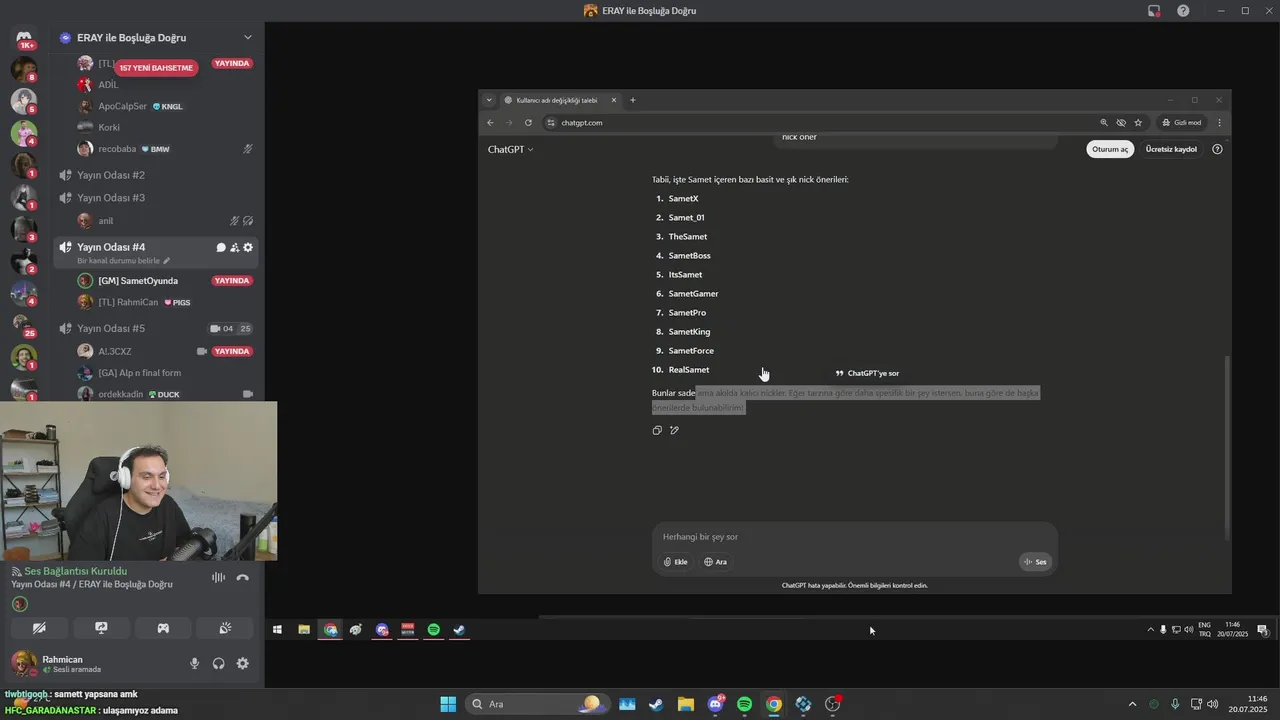The height and width of the screenshot is (720, 1280).
Task: Show hidden system tray icons chevron
Action: (x=1132, y=704)
